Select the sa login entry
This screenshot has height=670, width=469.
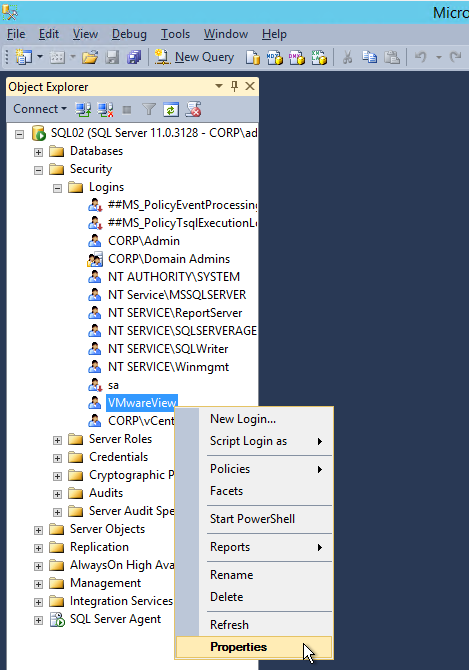pyautogui.click(x=113, y=385)
